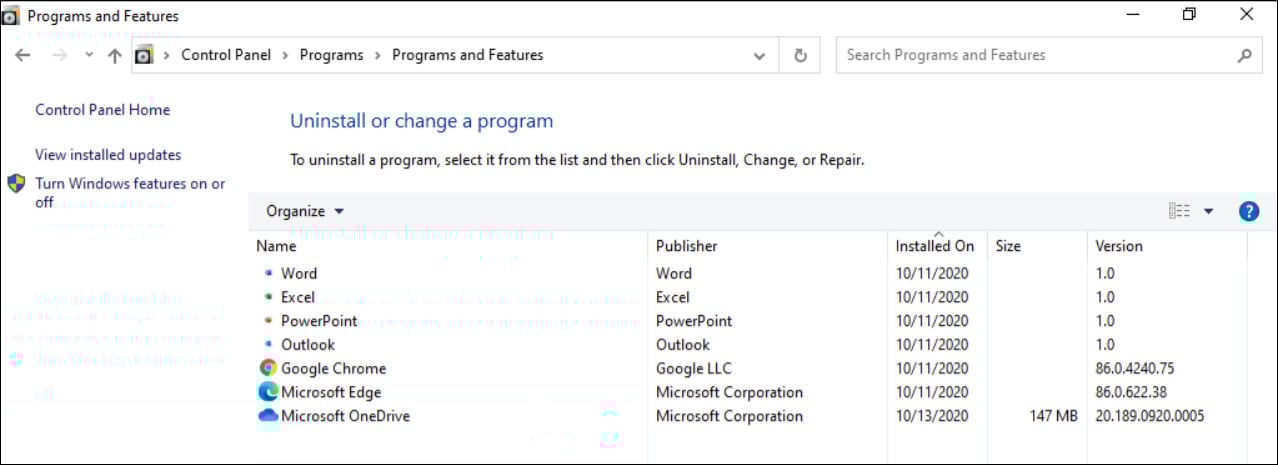The image size is (1278, 465).
Task: Maximize the Programs and Features window
Action: pos(1189,15)
